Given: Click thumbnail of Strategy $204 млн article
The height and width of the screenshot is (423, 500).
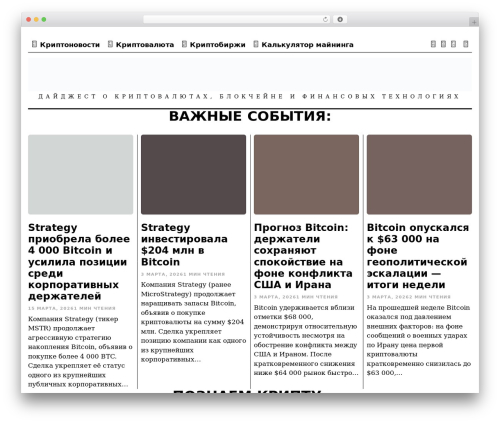Looking at the screenshot, I should click(193, 174).
